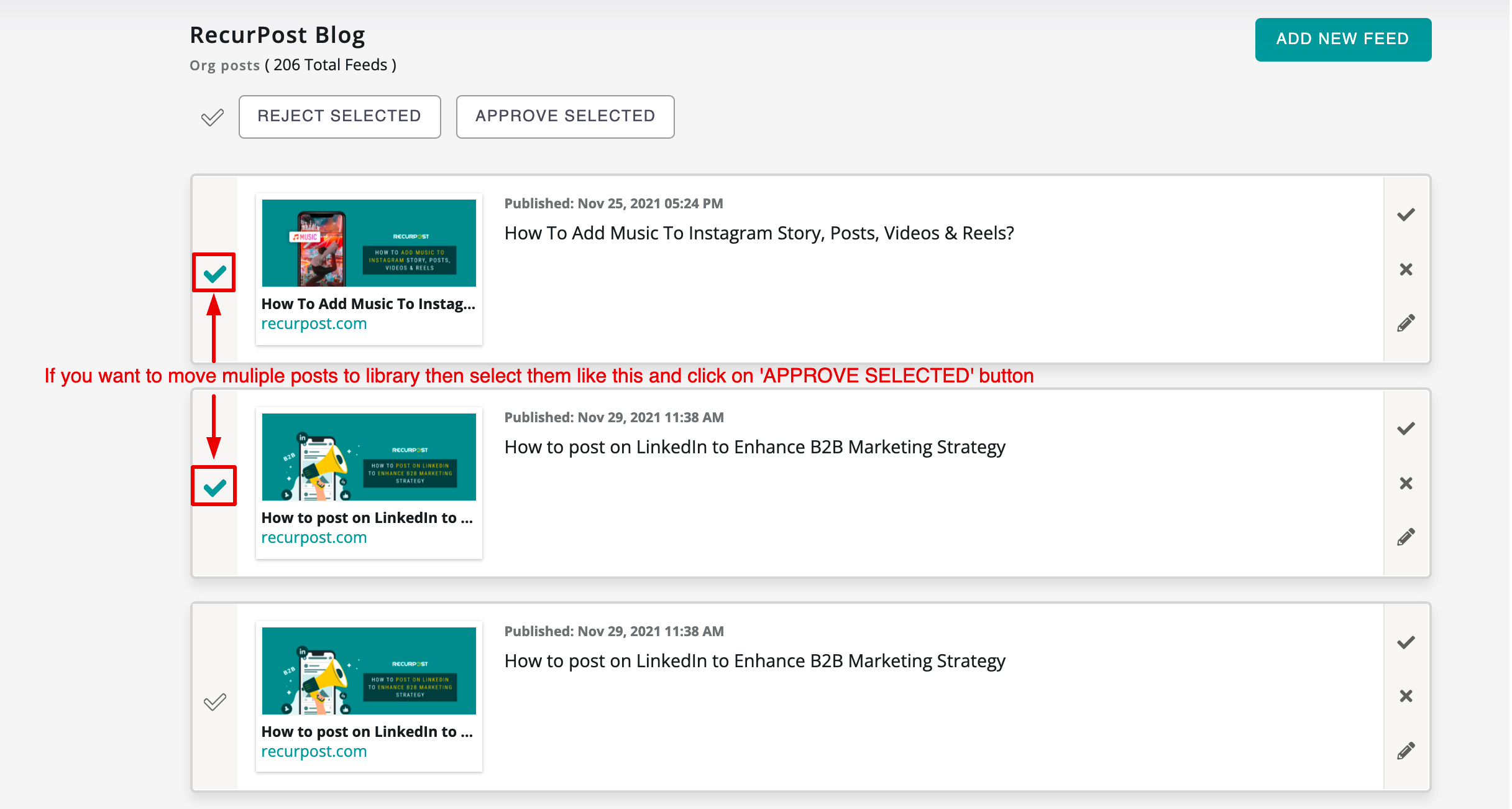Image resolution: width=1512 pixels, height=809 pixels.
Task: Click the RecurPost Blog heading
Action: point(277,35)
